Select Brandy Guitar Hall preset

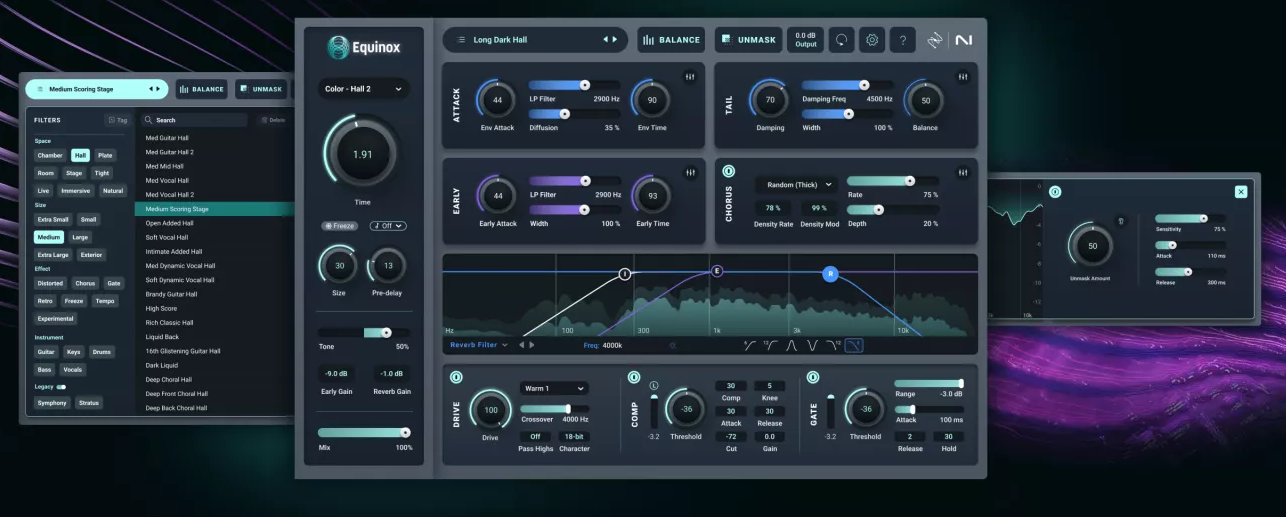[171, 294]
